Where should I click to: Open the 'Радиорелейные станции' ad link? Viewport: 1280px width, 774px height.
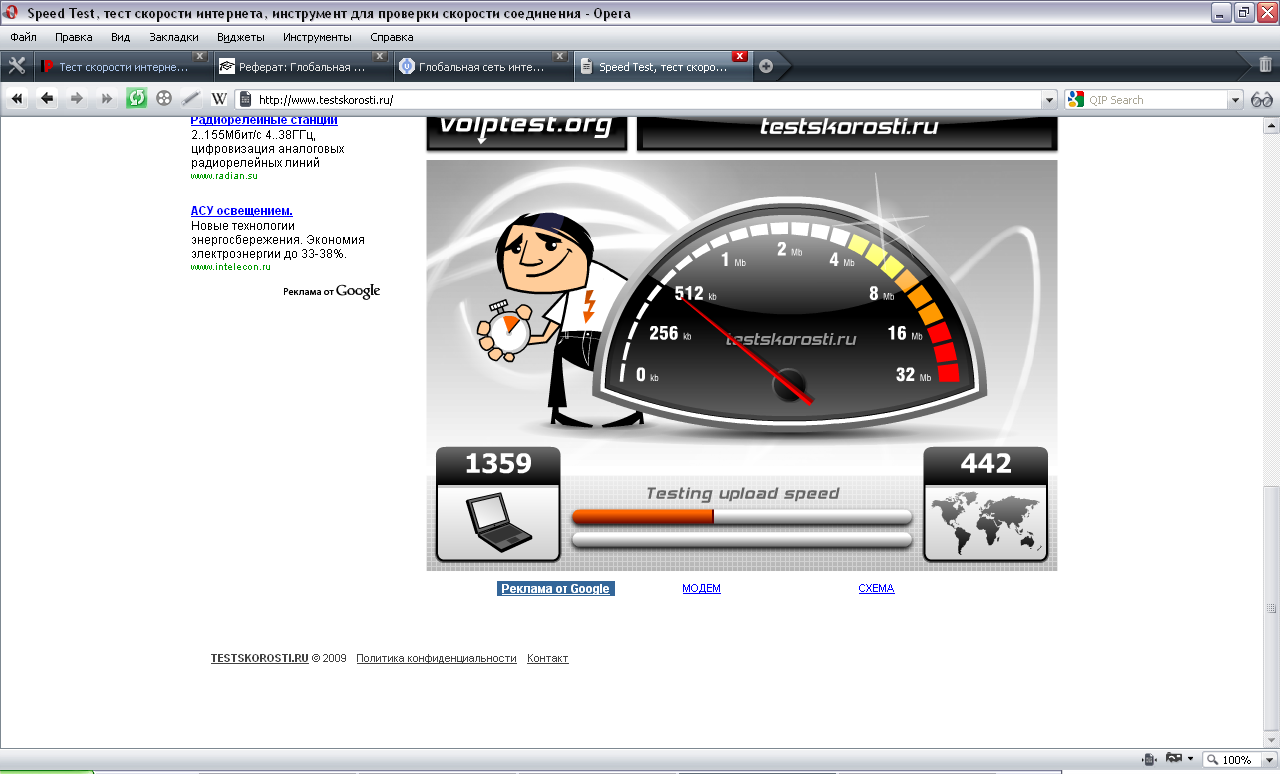coord(264,120)
